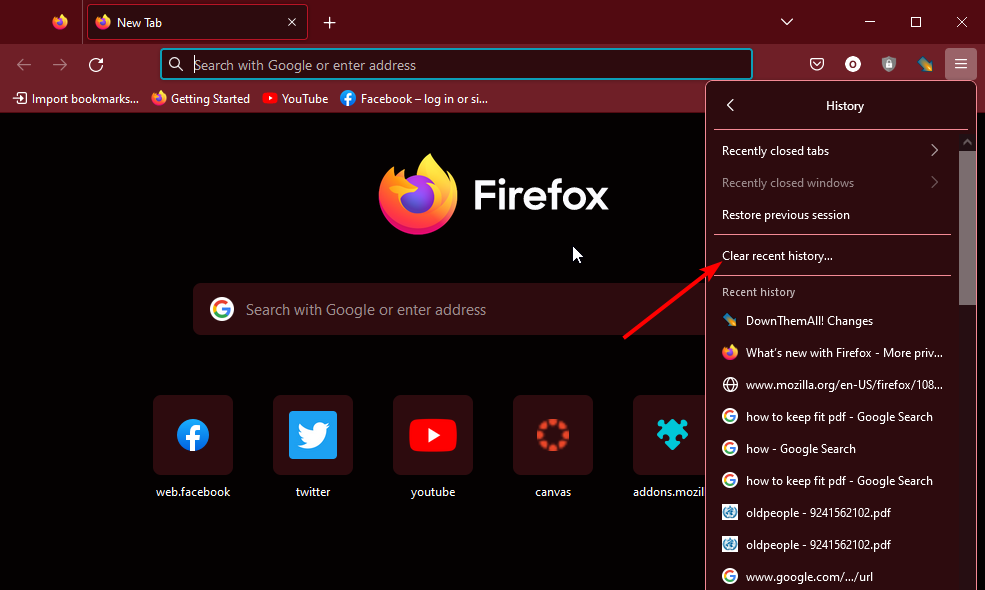This screenshot has width=985, height=590.
Task: Click the Google logo in search box
Action: 222,309
